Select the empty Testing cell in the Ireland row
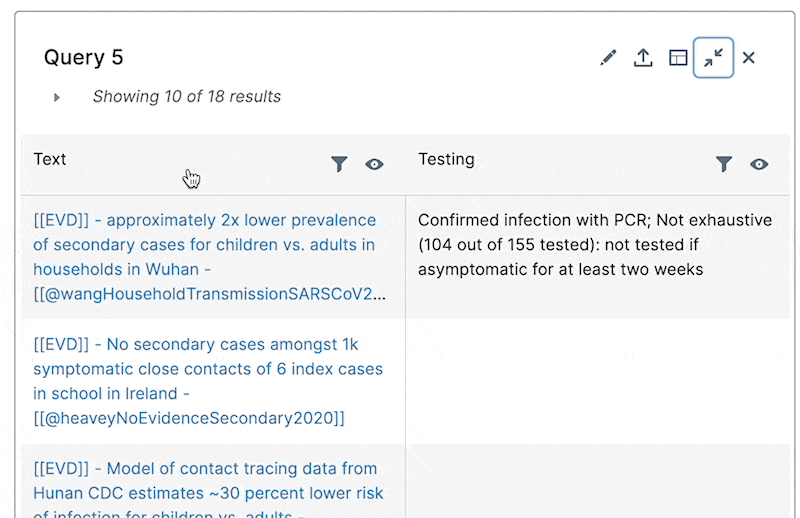Screen dimensions: 800x518 tap(597, 381)
